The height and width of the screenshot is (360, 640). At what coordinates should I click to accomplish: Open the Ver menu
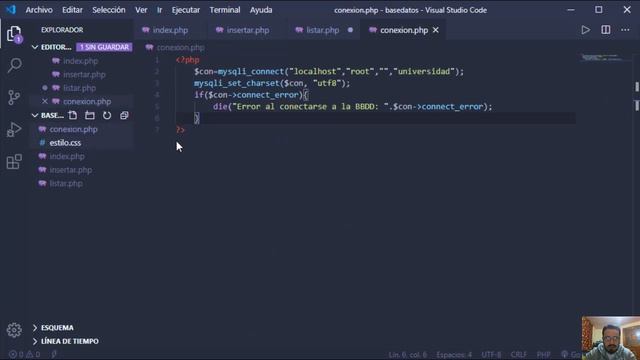tap(141, 10)
